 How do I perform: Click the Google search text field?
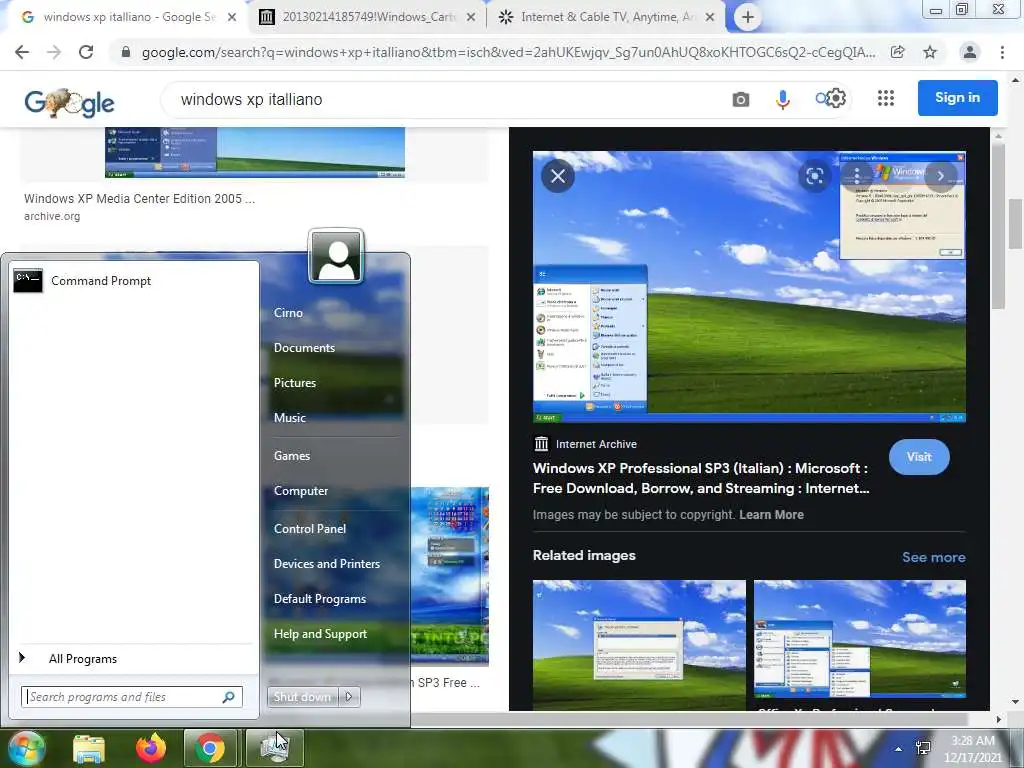pos(444,99)
